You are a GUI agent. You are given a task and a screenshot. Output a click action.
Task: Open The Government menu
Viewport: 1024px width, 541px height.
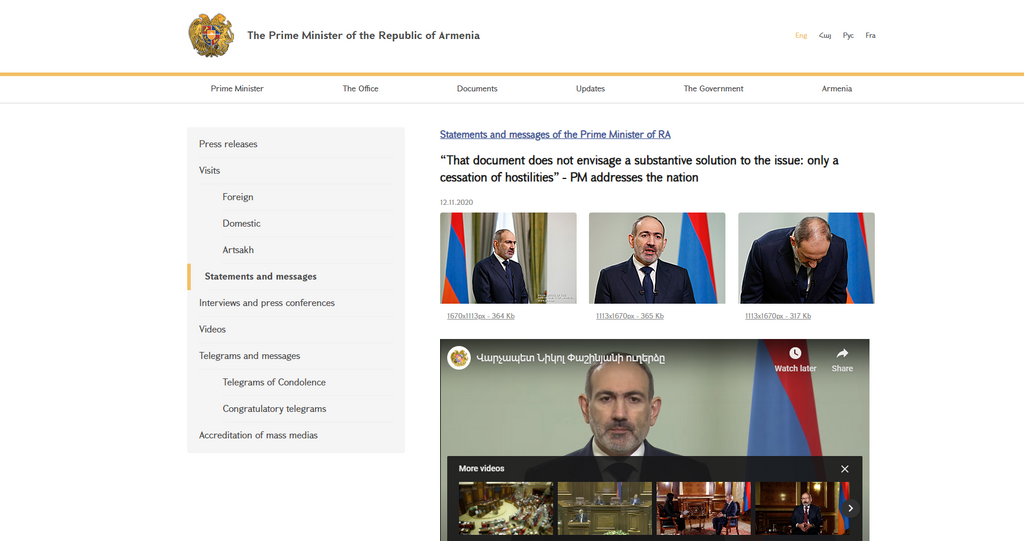(x=713, y=89)
